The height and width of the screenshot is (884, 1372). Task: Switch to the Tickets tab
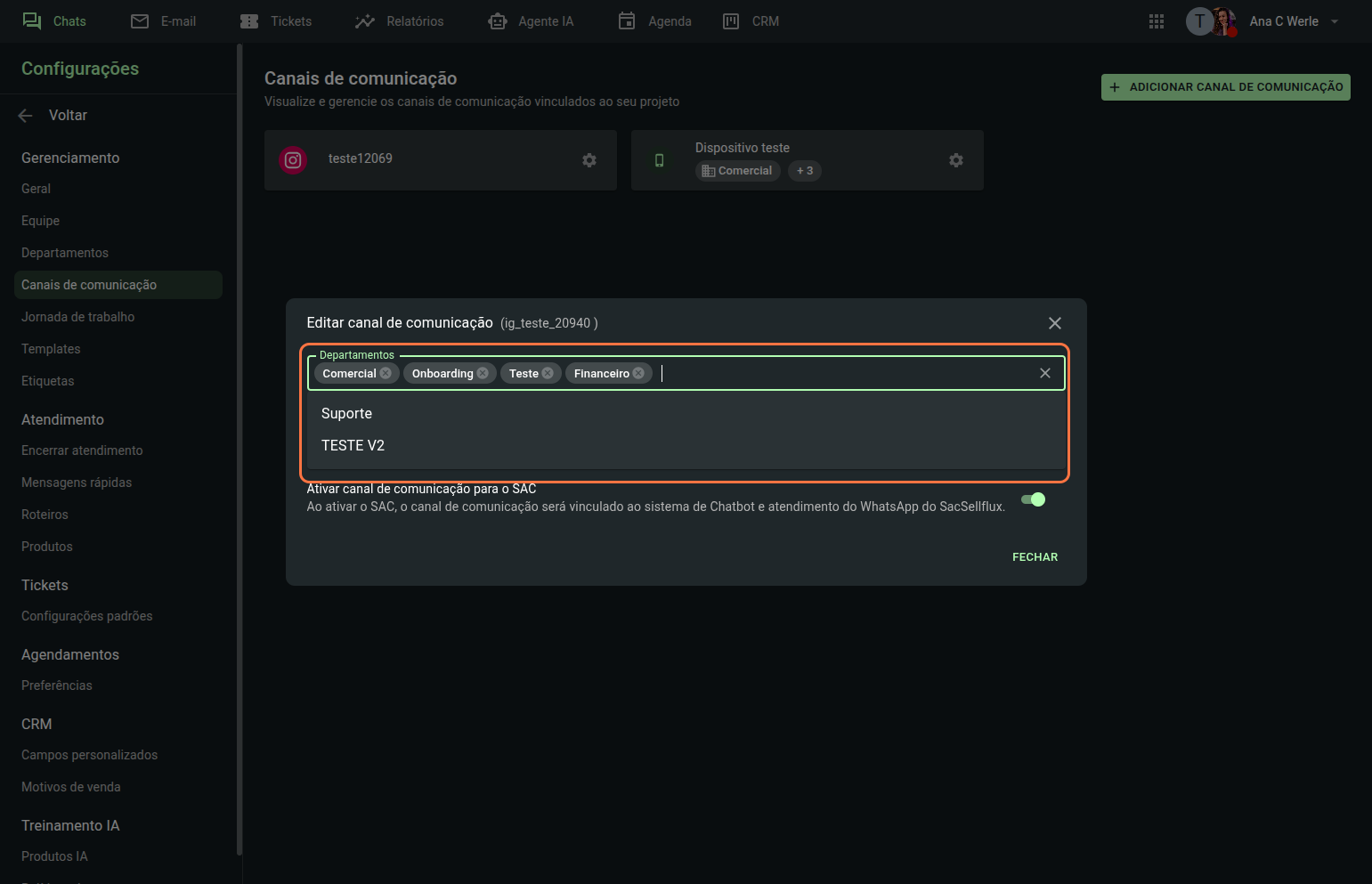pyautogui.click(x=276, y=21)
